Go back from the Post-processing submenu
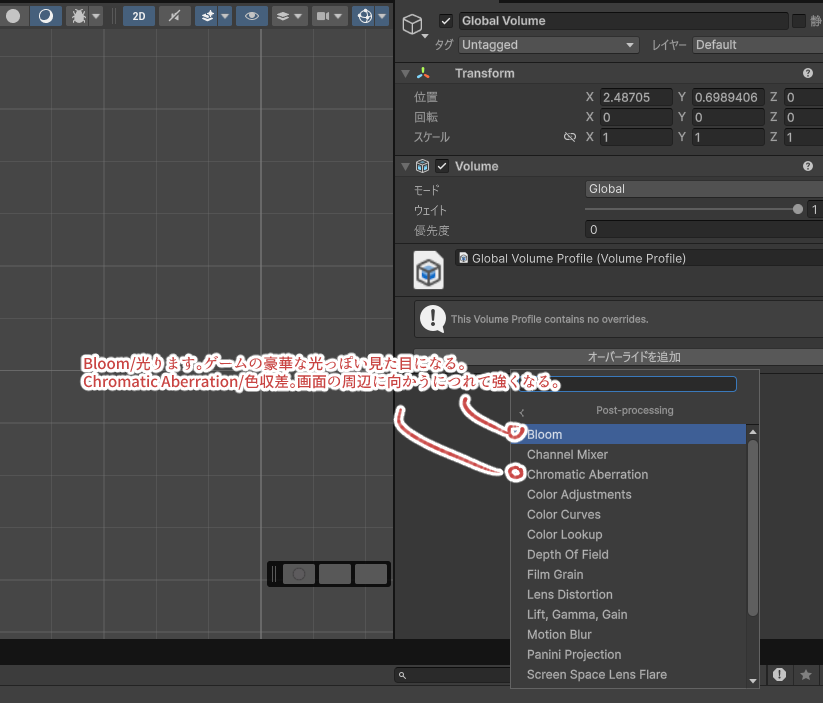 click(x=521, y=411)
